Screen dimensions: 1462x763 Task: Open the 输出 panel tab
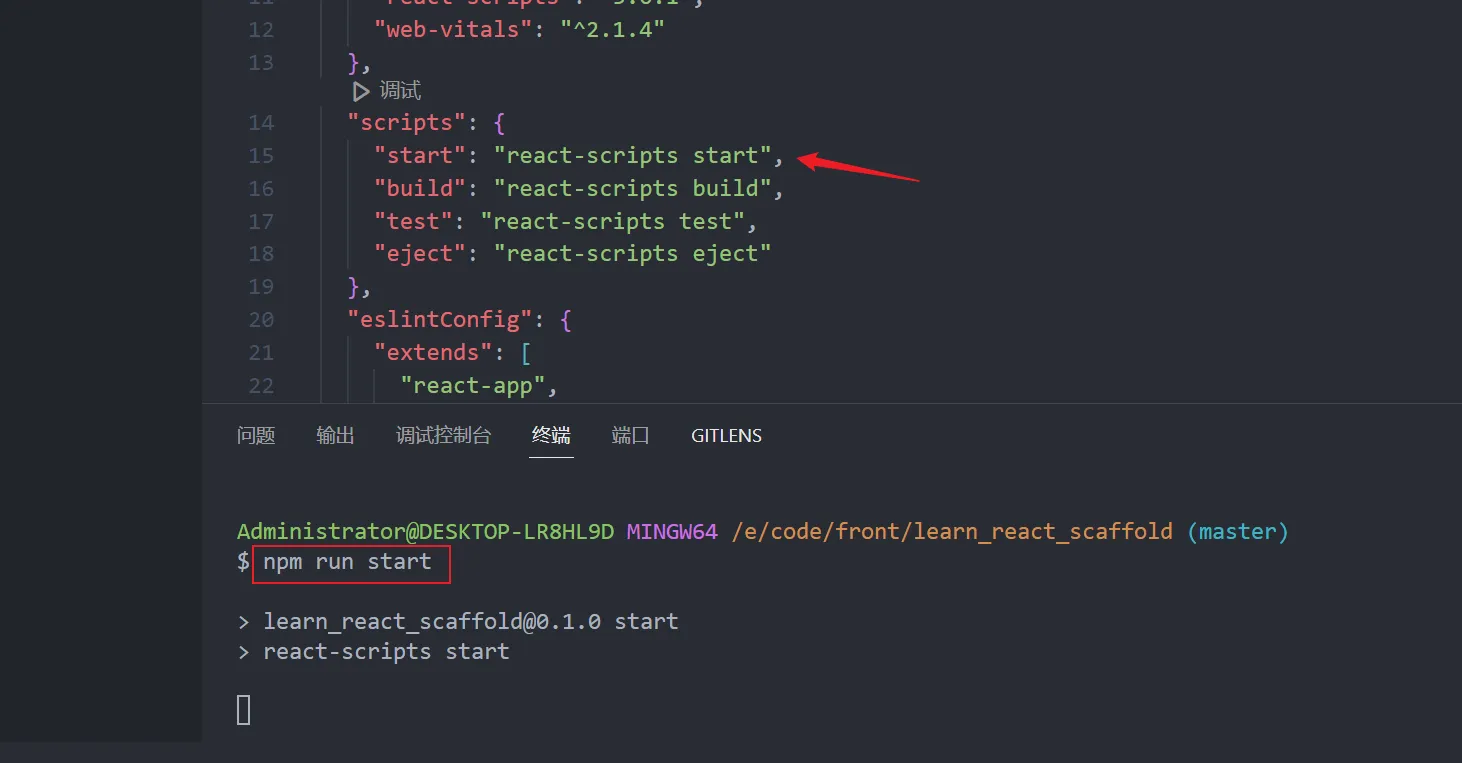(335, 436)
